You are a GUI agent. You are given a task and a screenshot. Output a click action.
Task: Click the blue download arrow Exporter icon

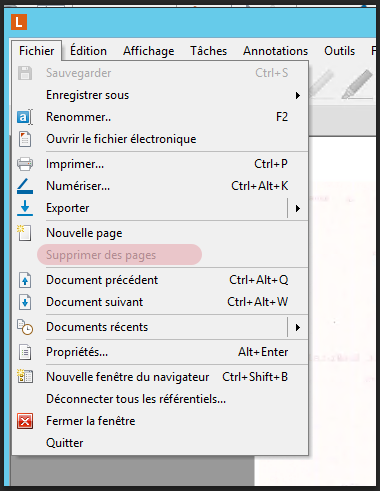(x=25, y=208)
